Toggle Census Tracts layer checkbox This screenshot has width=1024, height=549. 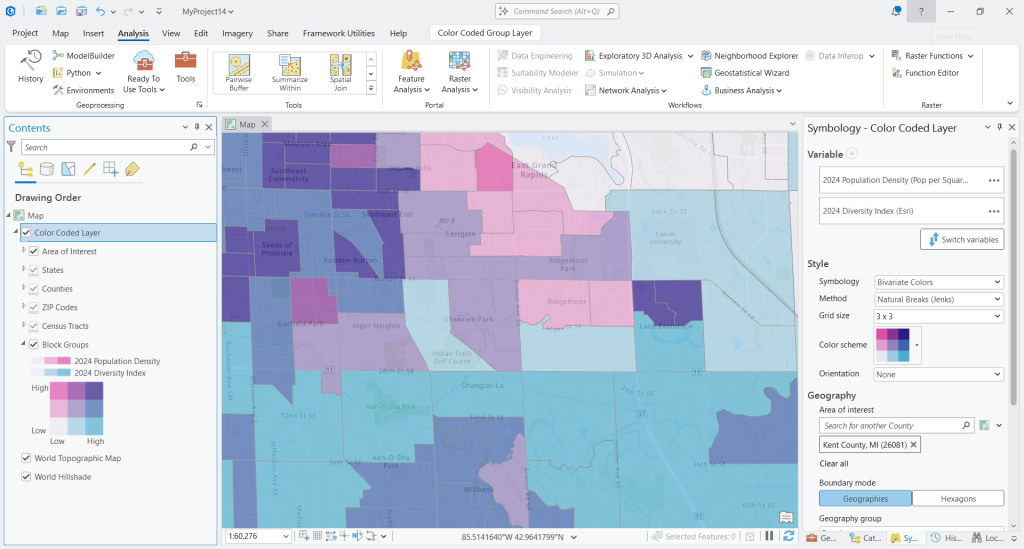tap(34, 326)
